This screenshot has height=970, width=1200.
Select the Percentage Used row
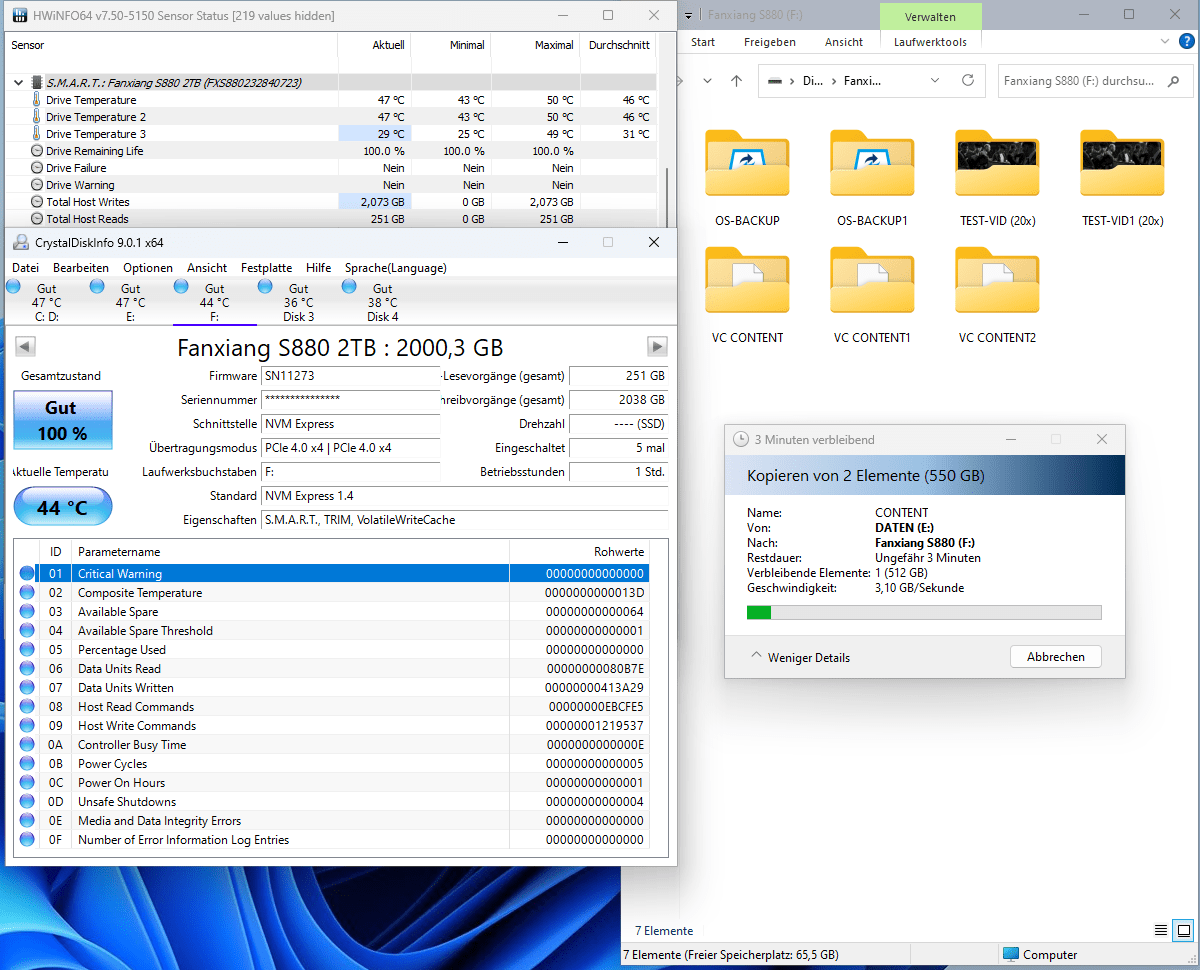coord(332,650)
